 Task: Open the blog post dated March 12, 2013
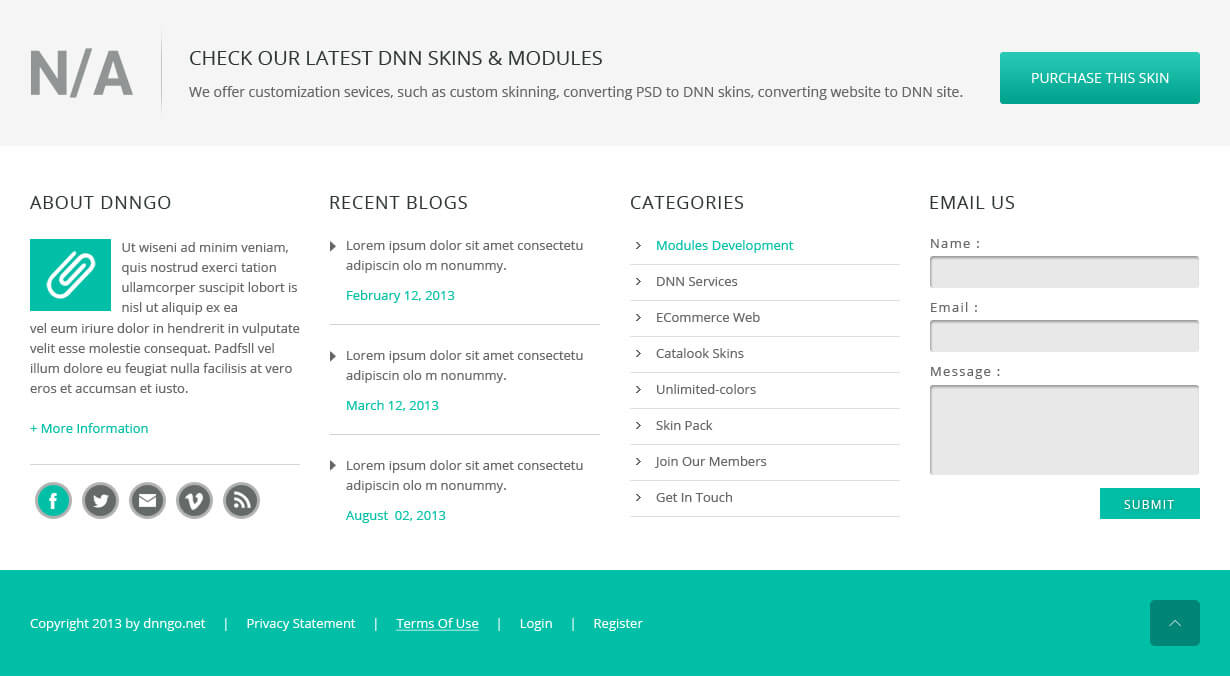(464, 365)
